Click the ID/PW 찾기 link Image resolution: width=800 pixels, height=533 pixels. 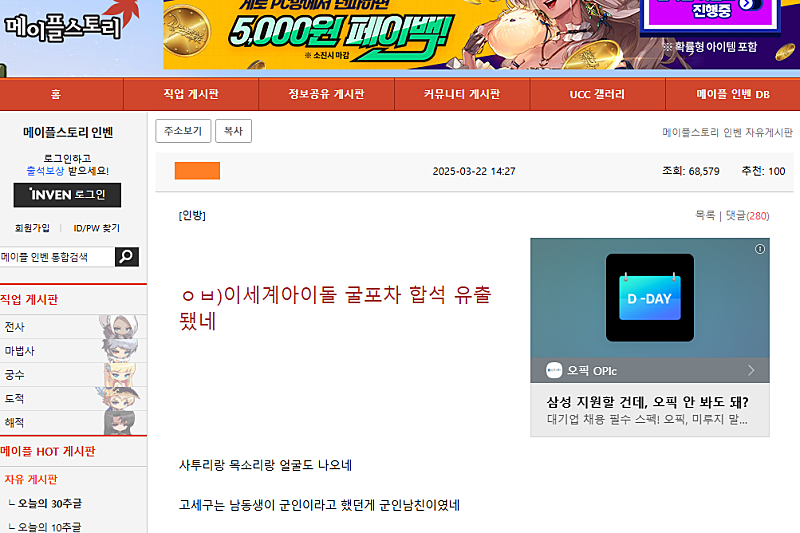96,228
